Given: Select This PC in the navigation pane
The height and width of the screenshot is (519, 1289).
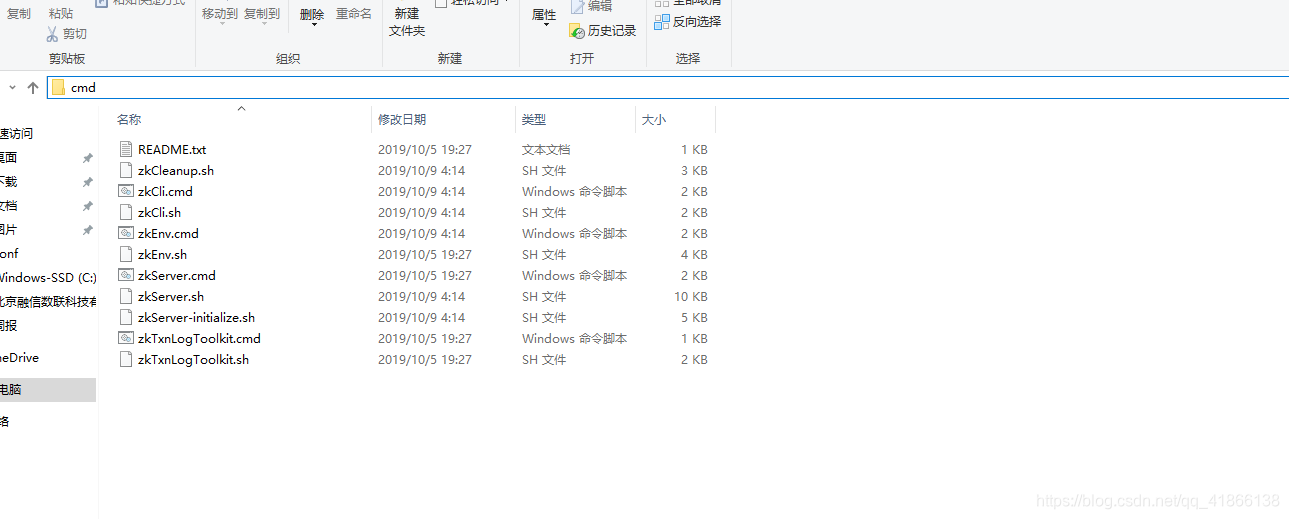Looking at the screenshot, I should pos(48,390).
